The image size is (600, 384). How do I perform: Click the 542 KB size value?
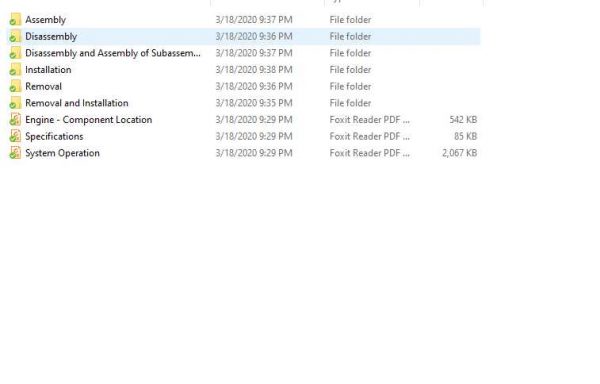click(x=463, y=120)
